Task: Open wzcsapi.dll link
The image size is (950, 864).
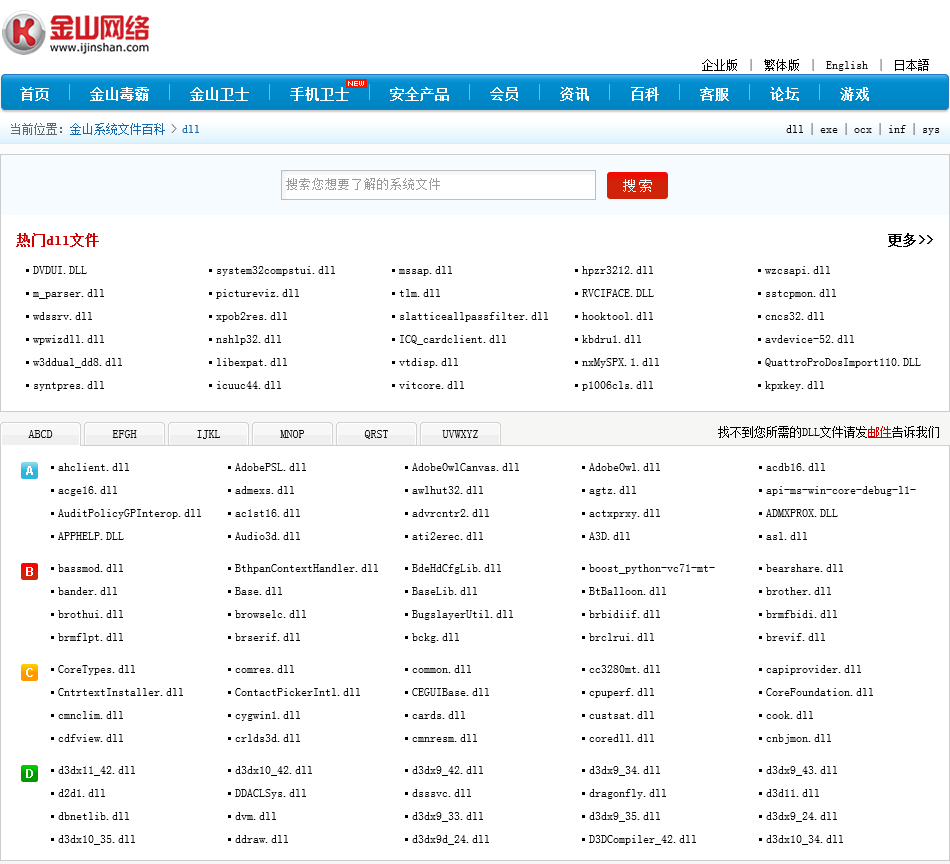Action: coord(797,270)
